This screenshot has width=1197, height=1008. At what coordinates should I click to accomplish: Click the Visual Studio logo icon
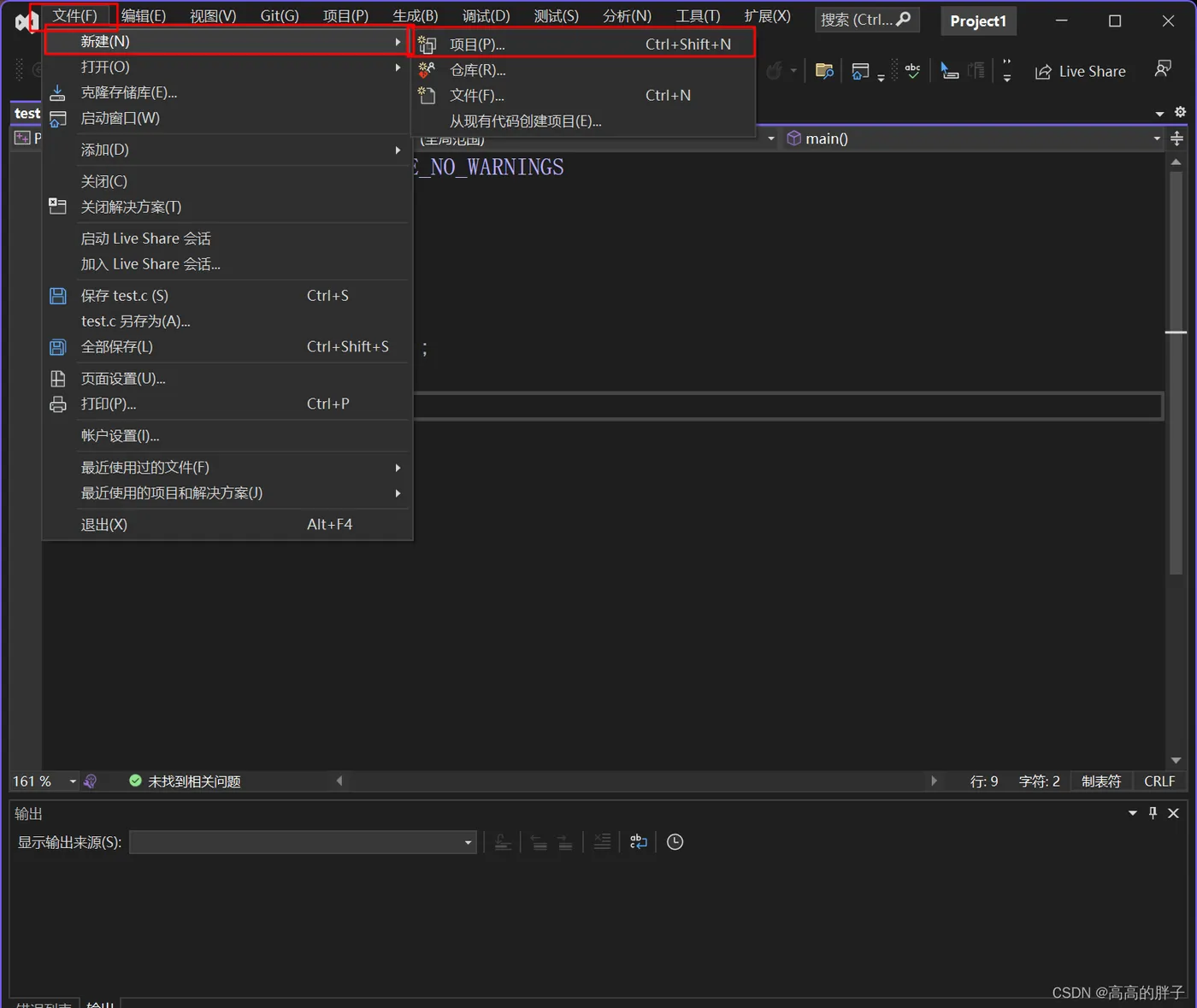pyautogui.click(x=26, y=21)
